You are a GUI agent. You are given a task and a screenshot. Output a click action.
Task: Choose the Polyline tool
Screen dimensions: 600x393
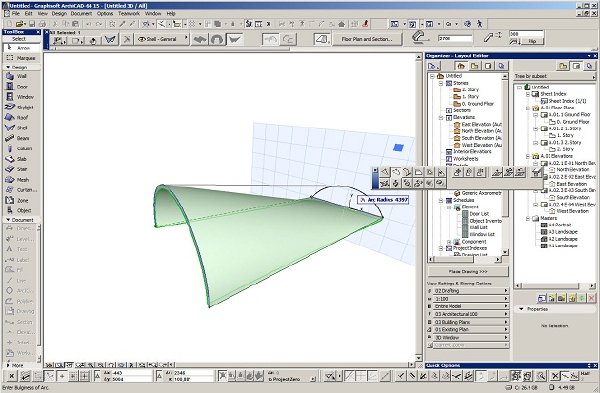pos(20,301)
